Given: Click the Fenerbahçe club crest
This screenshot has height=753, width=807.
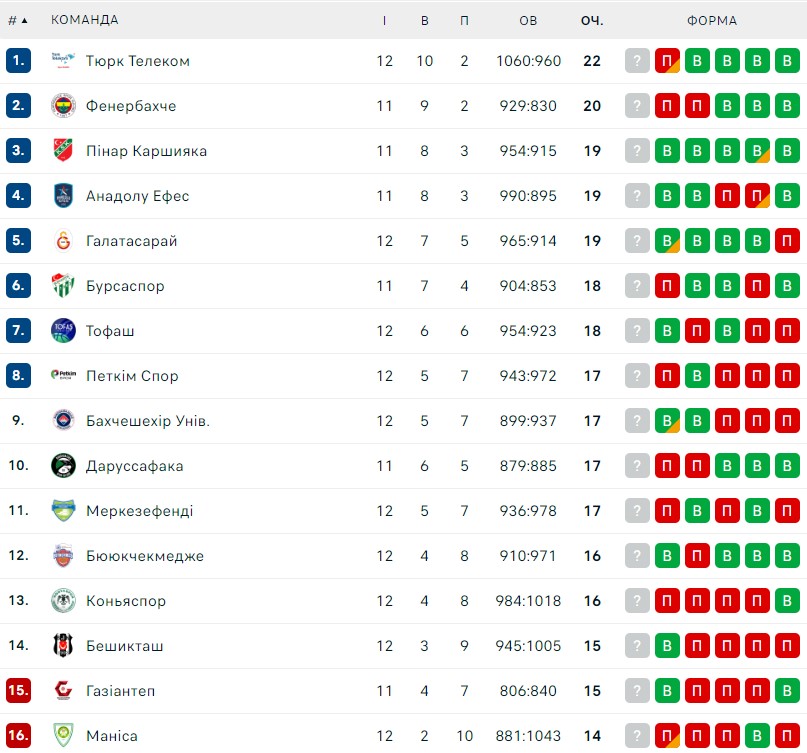Looking at the screenshot, I should pos(63,106).
